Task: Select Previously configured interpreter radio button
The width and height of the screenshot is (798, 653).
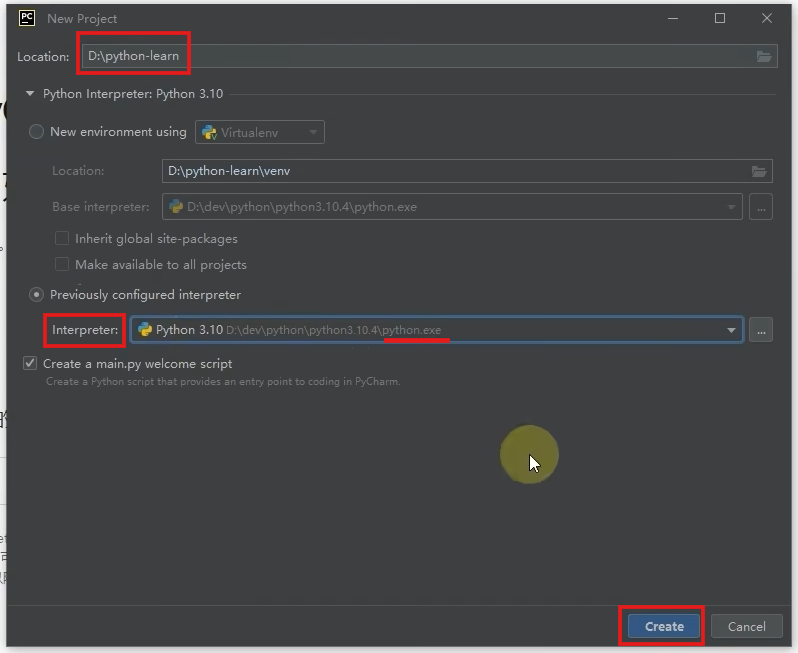Action: (x=36, y=295)
